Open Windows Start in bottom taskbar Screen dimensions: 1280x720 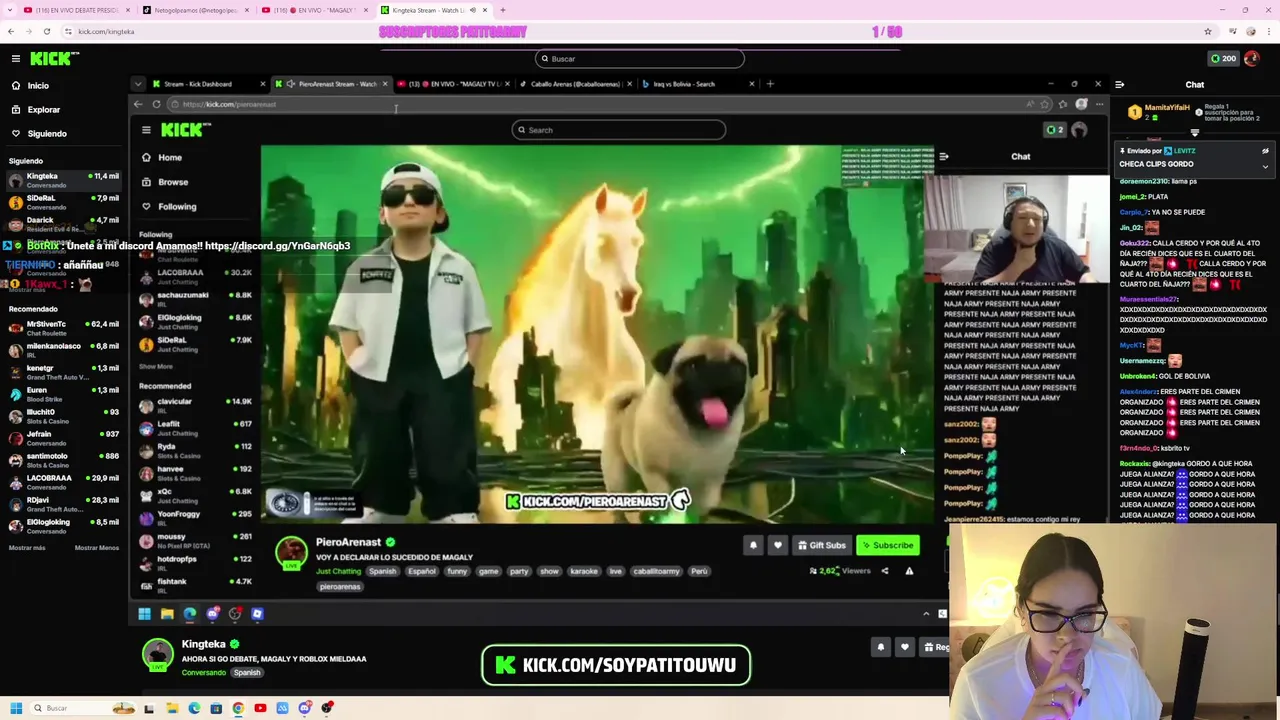pyautogui.click(x=15, y=708)
